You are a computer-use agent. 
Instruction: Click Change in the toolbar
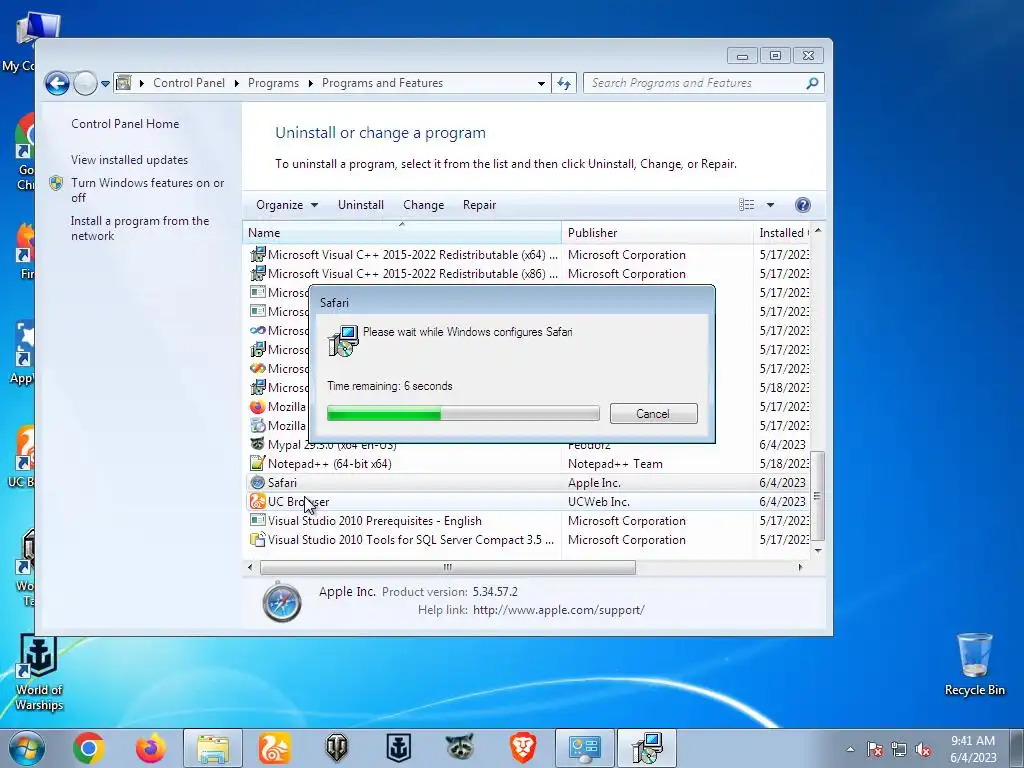click(423, 205)
